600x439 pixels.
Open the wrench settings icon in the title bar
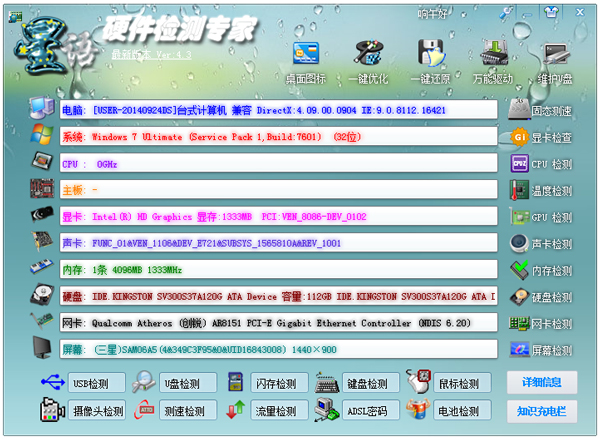[x=506, y=13]
